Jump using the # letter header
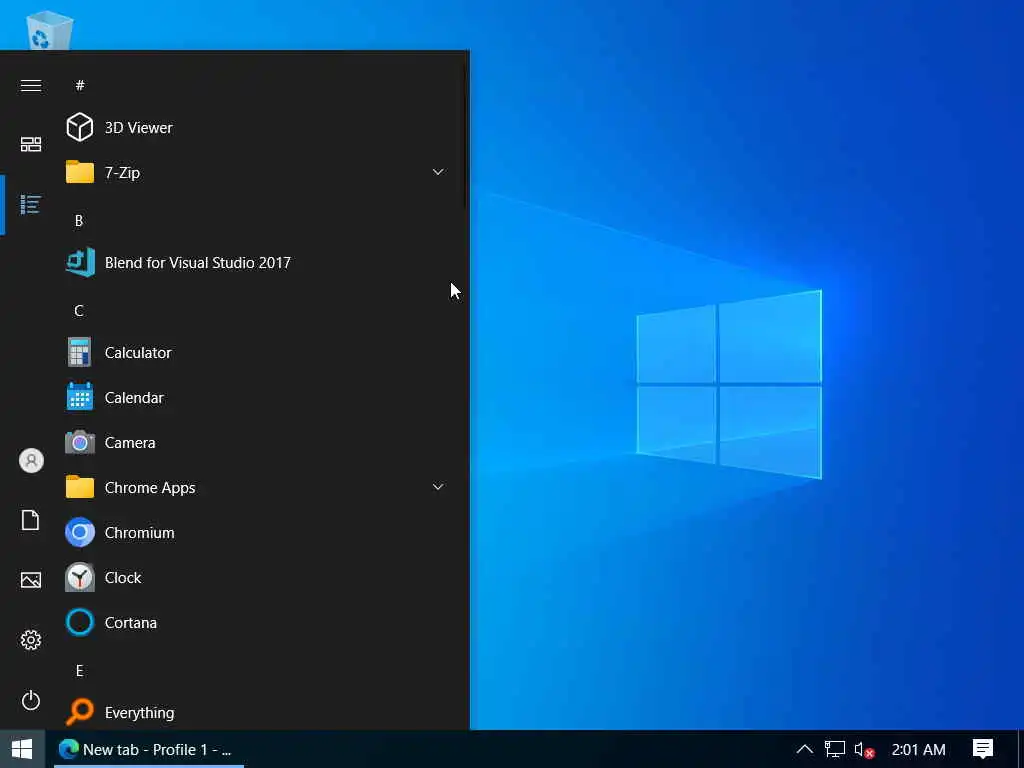 click(80, 85)
